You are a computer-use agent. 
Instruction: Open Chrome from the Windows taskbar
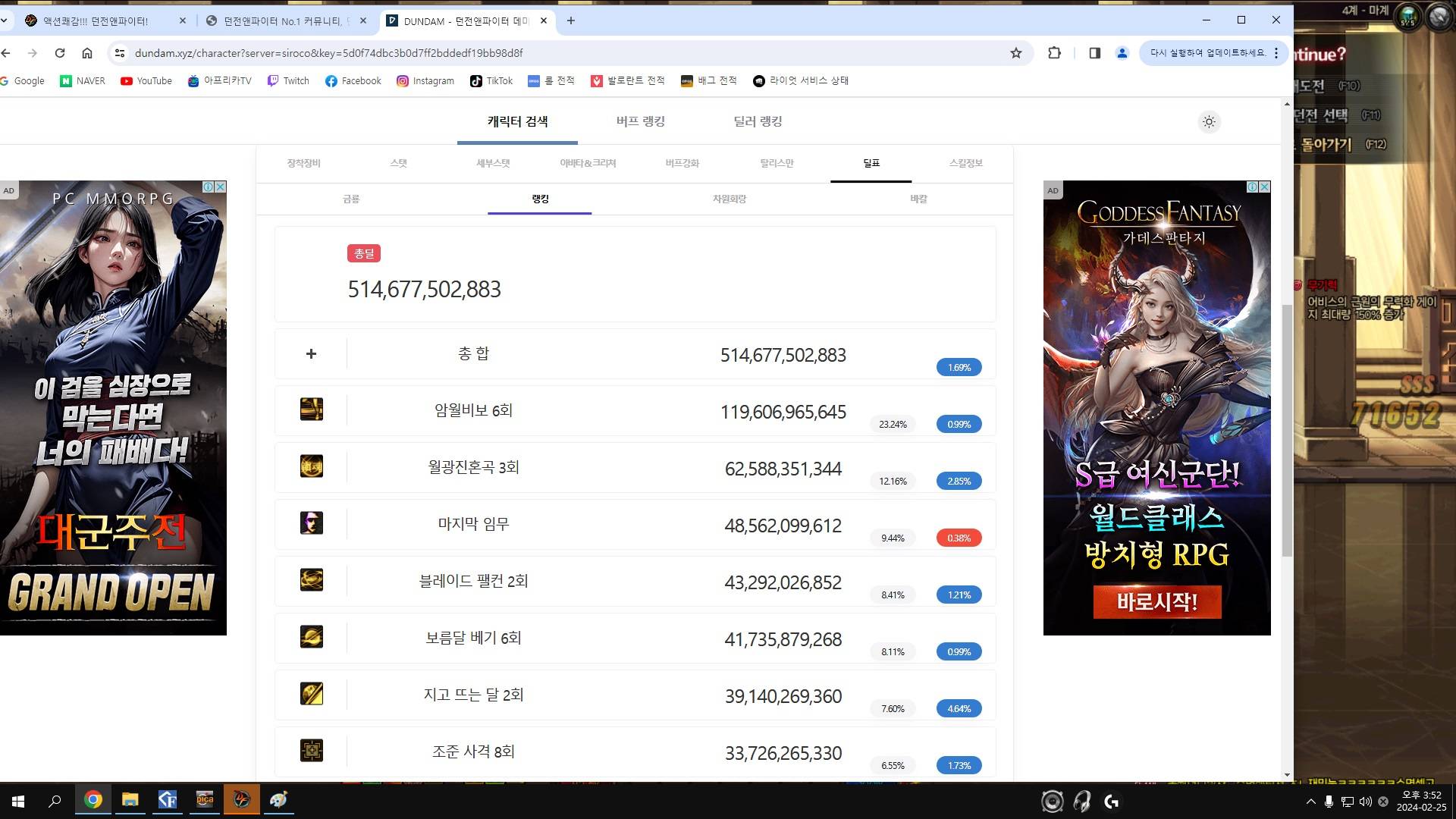[93, 800]
